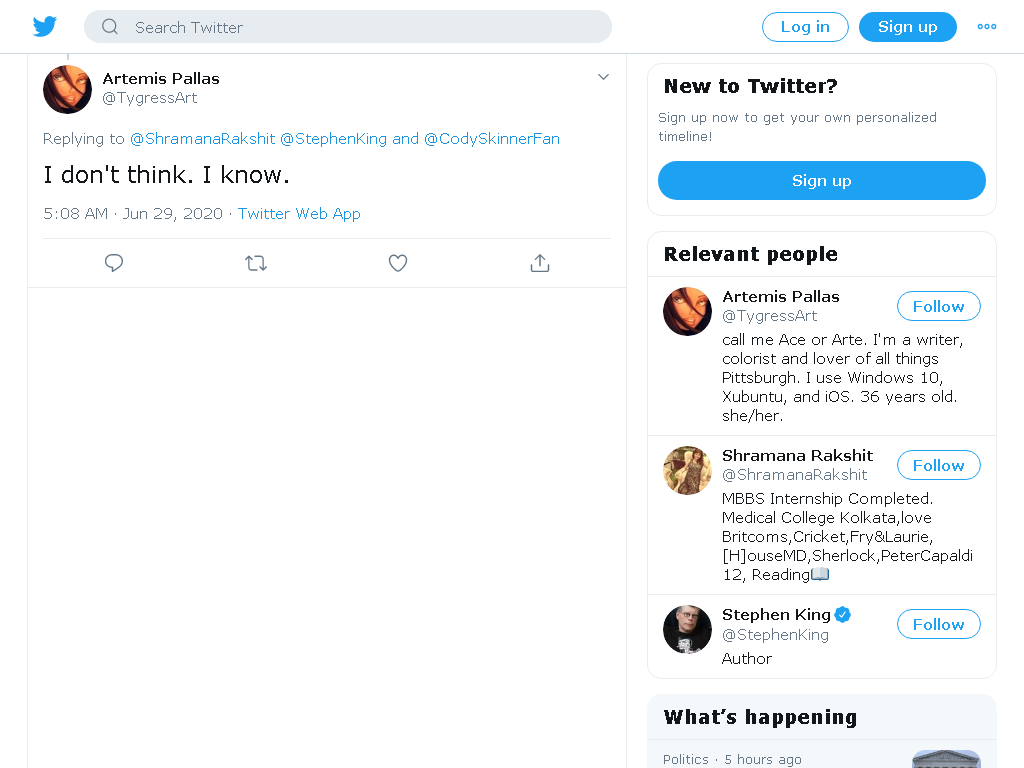Focus the Search Twitter field
Screen dimensions: 1024x768
coord(347,27)
